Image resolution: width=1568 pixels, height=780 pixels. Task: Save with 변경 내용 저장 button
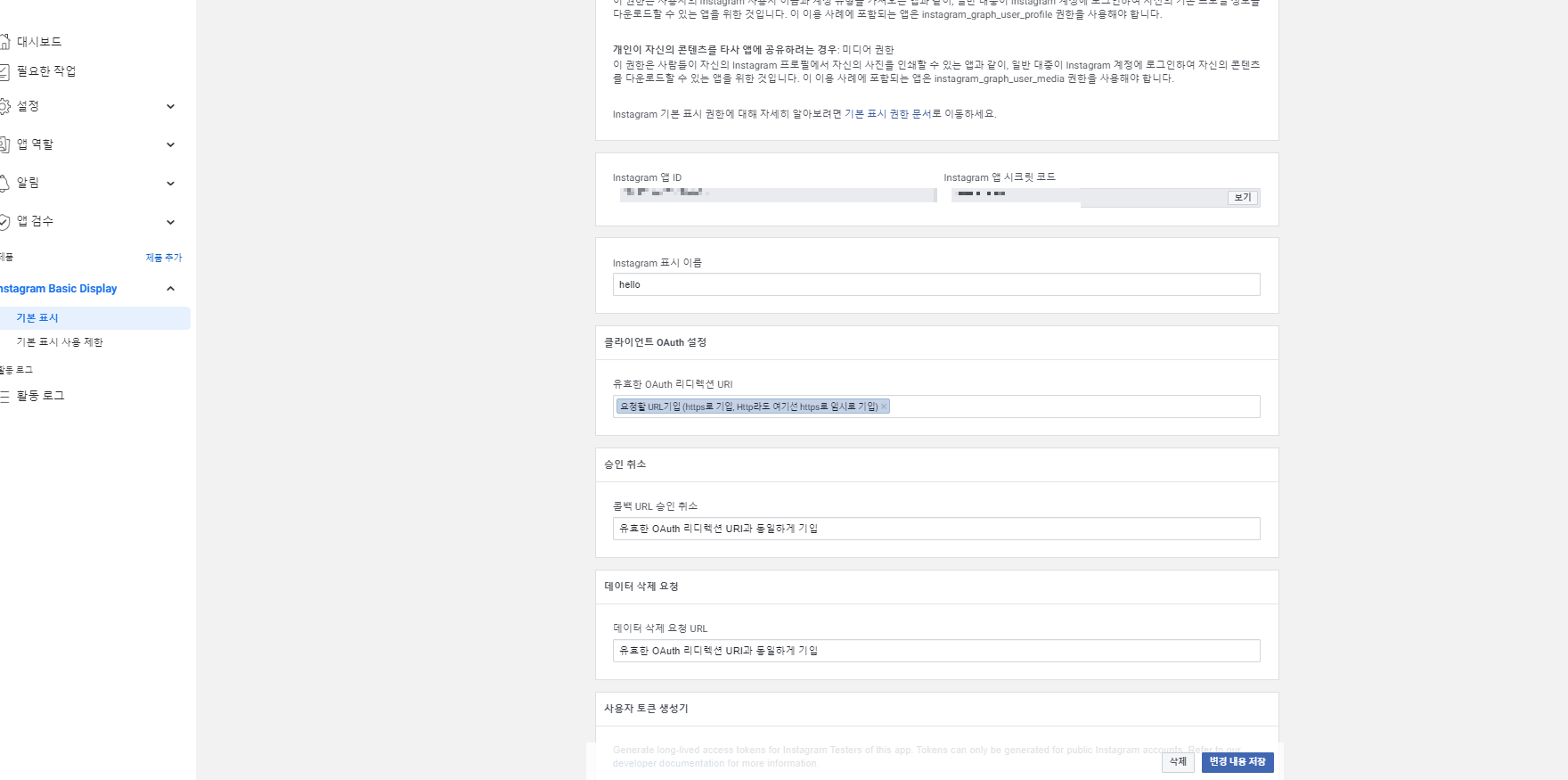click(1237, 762)
